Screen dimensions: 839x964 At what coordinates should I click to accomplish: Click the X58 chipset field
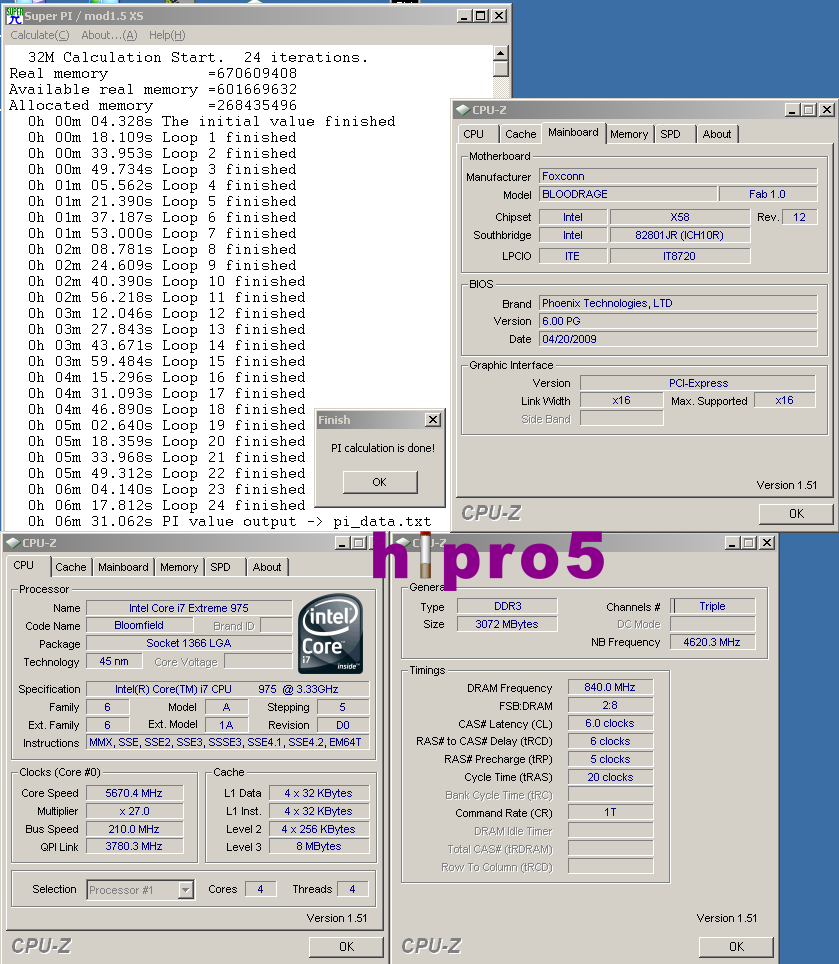click(x=680, y=217)
